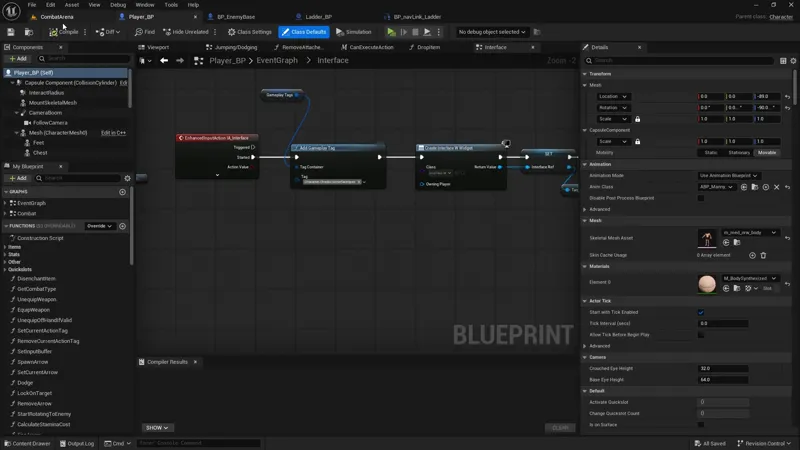The width and height of the screenshot is (800, 450).
Task: Open the Debug menu
Action: (x=118, y=5)
